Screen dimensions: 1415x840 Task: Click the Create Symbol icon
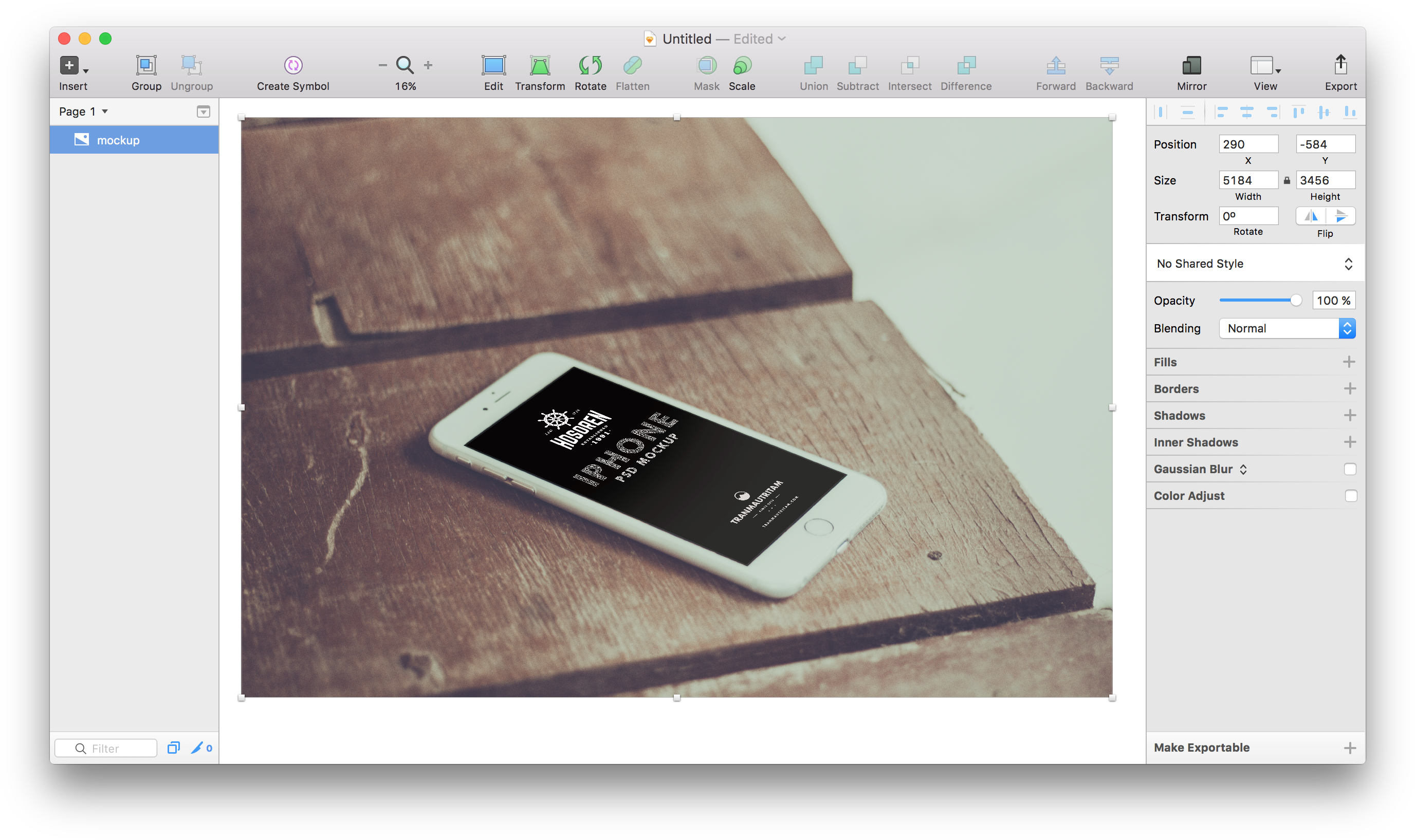(293, 66)
